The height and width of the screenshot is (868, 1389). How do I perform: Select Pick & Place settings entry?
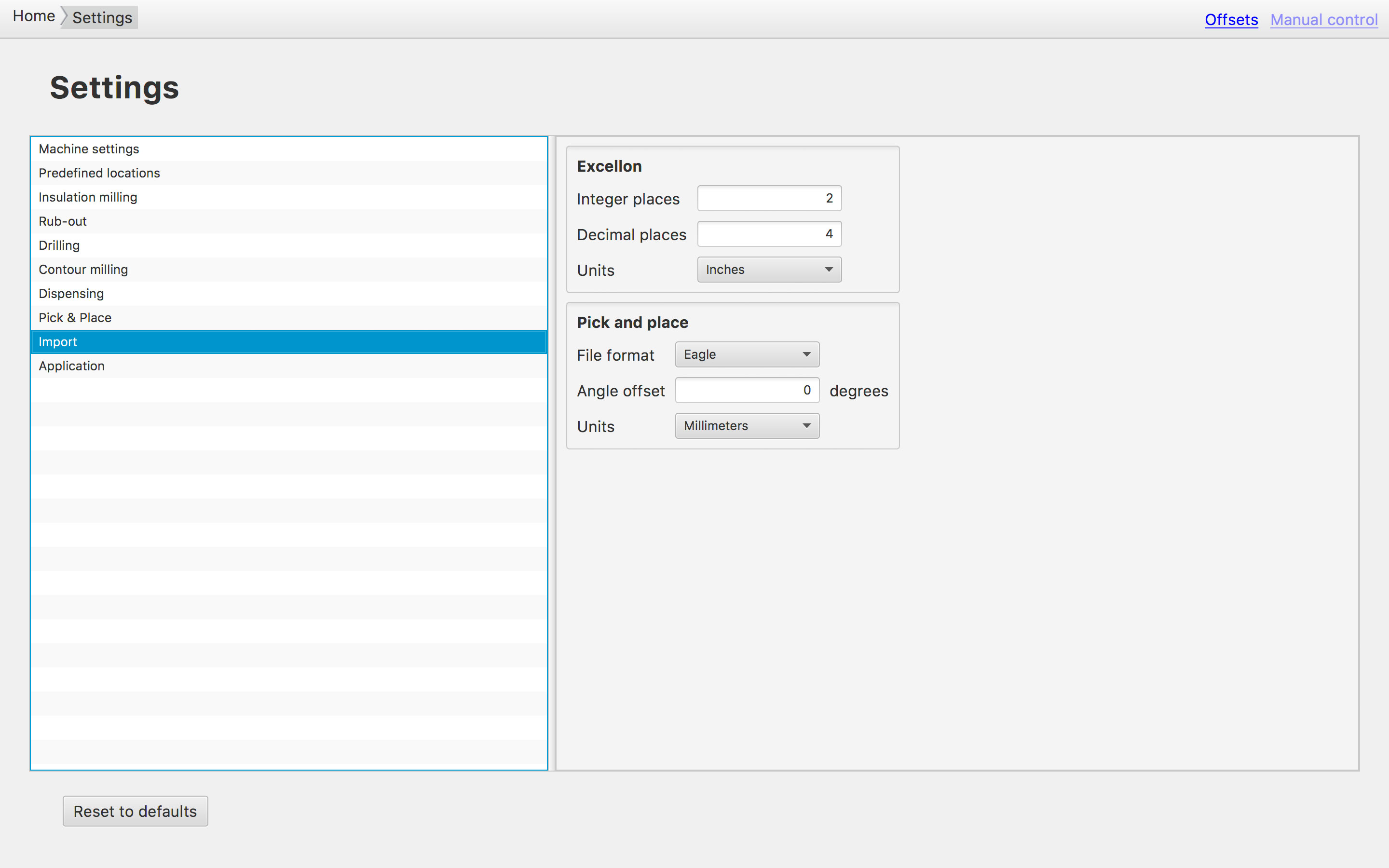click(289, 317)
